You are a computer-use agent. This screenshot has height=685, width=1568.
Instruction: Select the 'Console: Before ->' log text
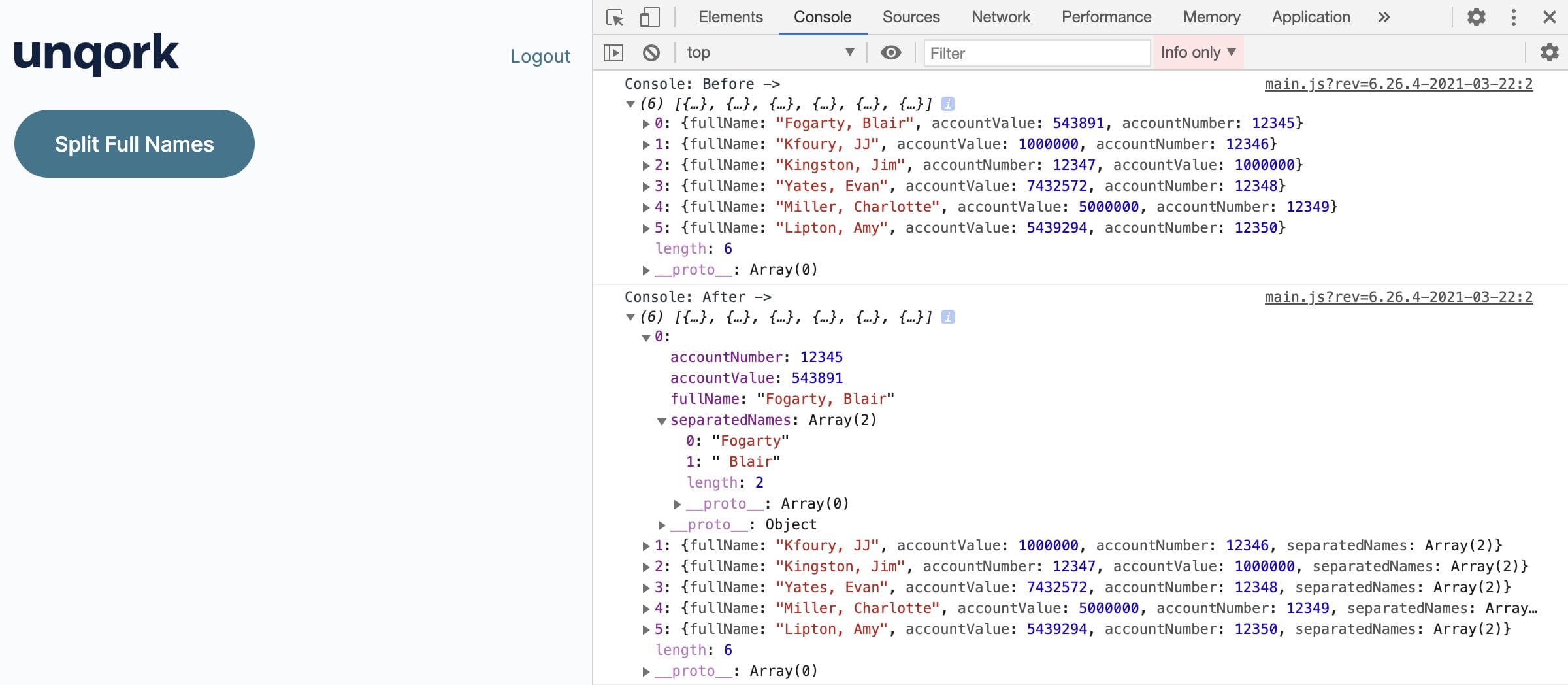[x=702, y=84]
